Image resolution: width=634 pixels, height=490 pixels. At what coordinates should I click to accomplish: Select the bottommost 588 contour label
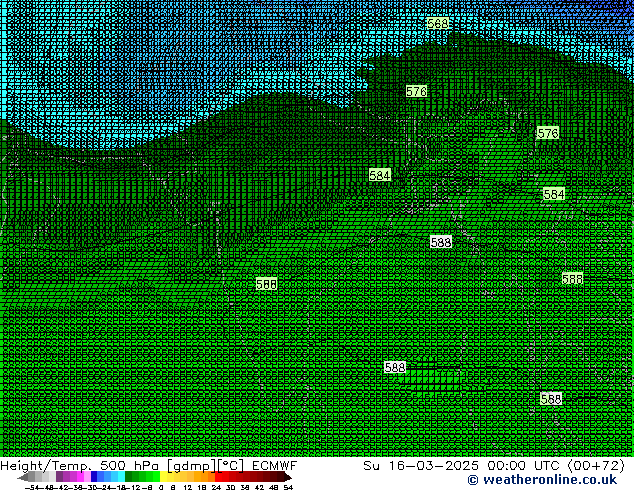tap(550, 398)
